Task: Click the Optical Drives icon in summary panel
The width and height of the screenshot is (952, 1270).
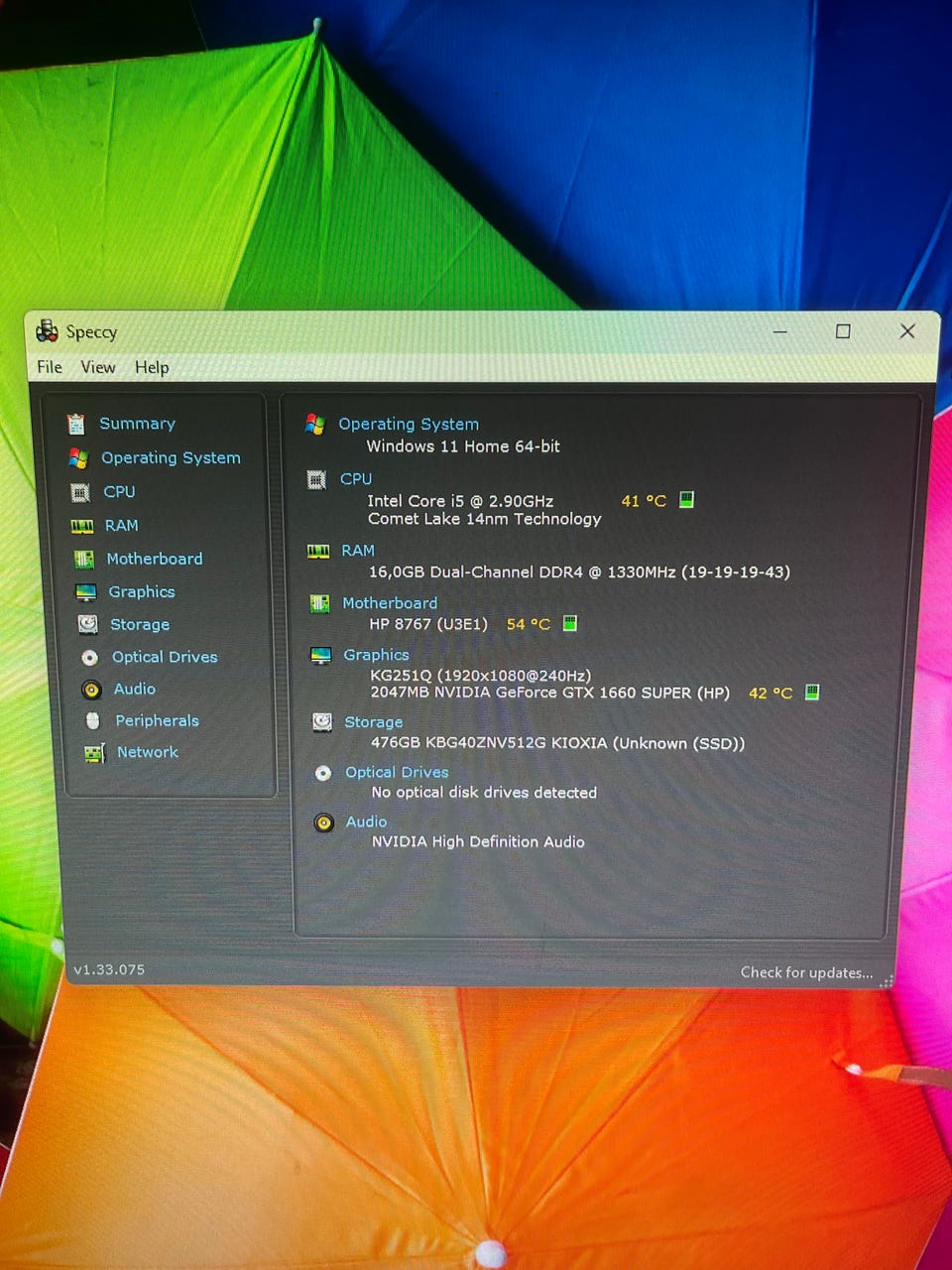Action: point(323,773)
